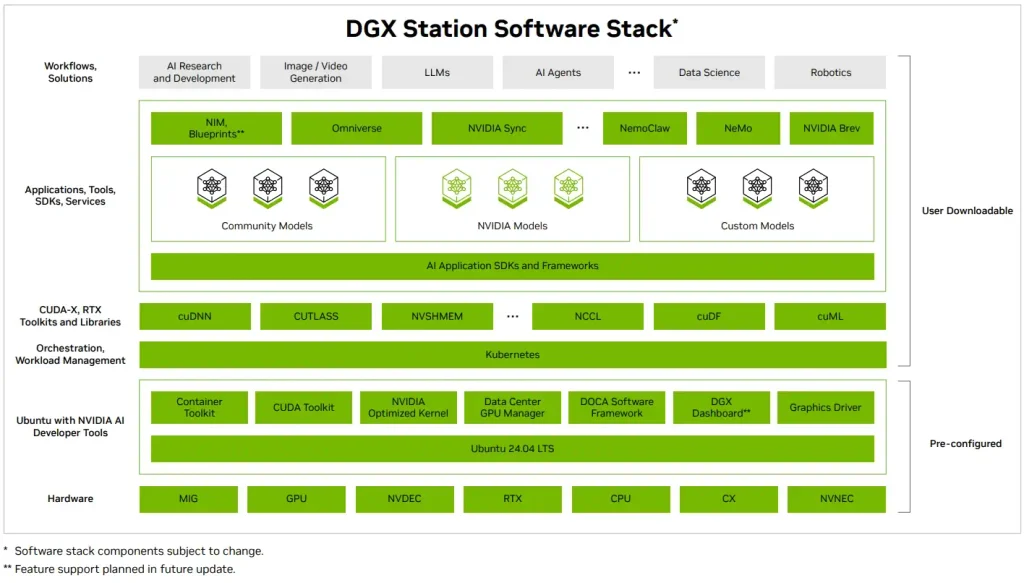
Task: Click the NIM, Blueprints green box
Action: [x=216, y=128]
